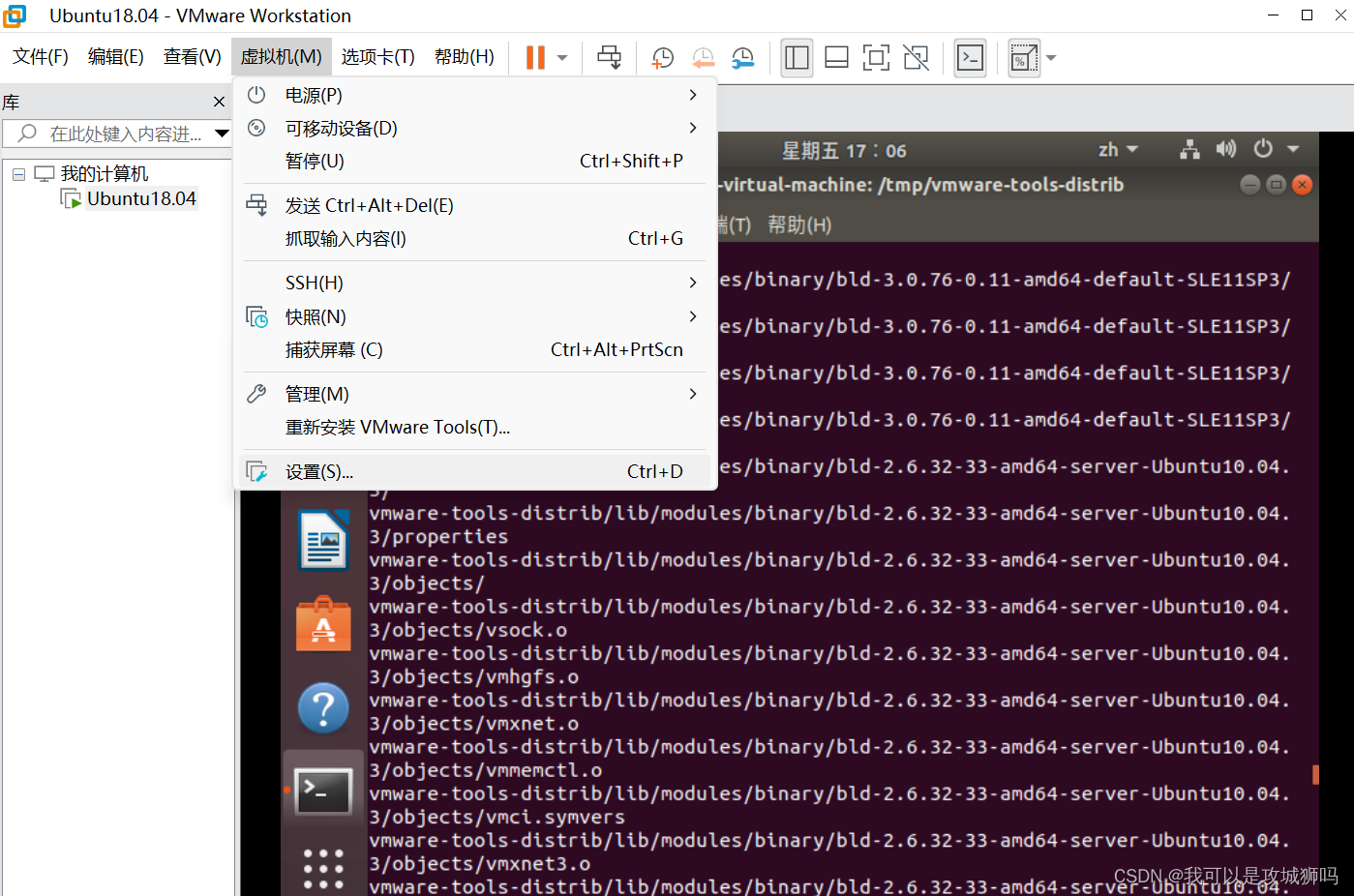Choose 重新安装 VMware Tools(T)... entry

[474, 427]
